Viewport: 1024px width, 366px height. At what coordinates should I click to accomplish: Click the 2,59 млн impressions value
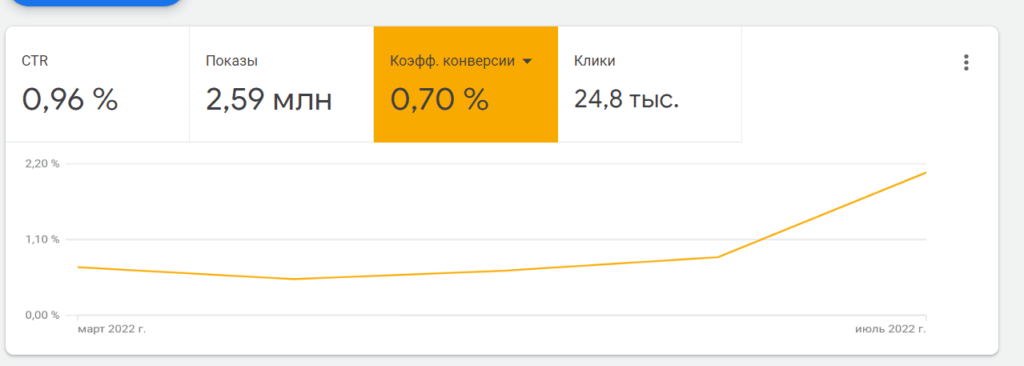coord(269,99)
